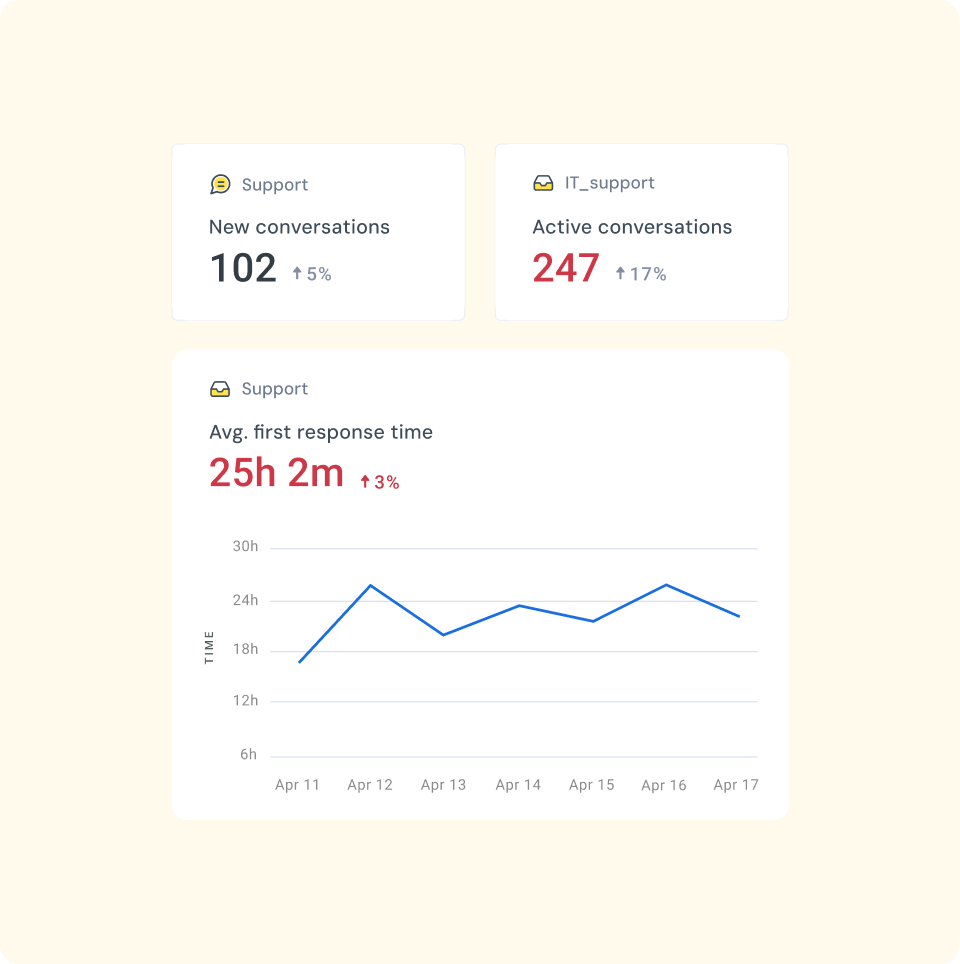Select the New conversations count 102

coord(243,269)
